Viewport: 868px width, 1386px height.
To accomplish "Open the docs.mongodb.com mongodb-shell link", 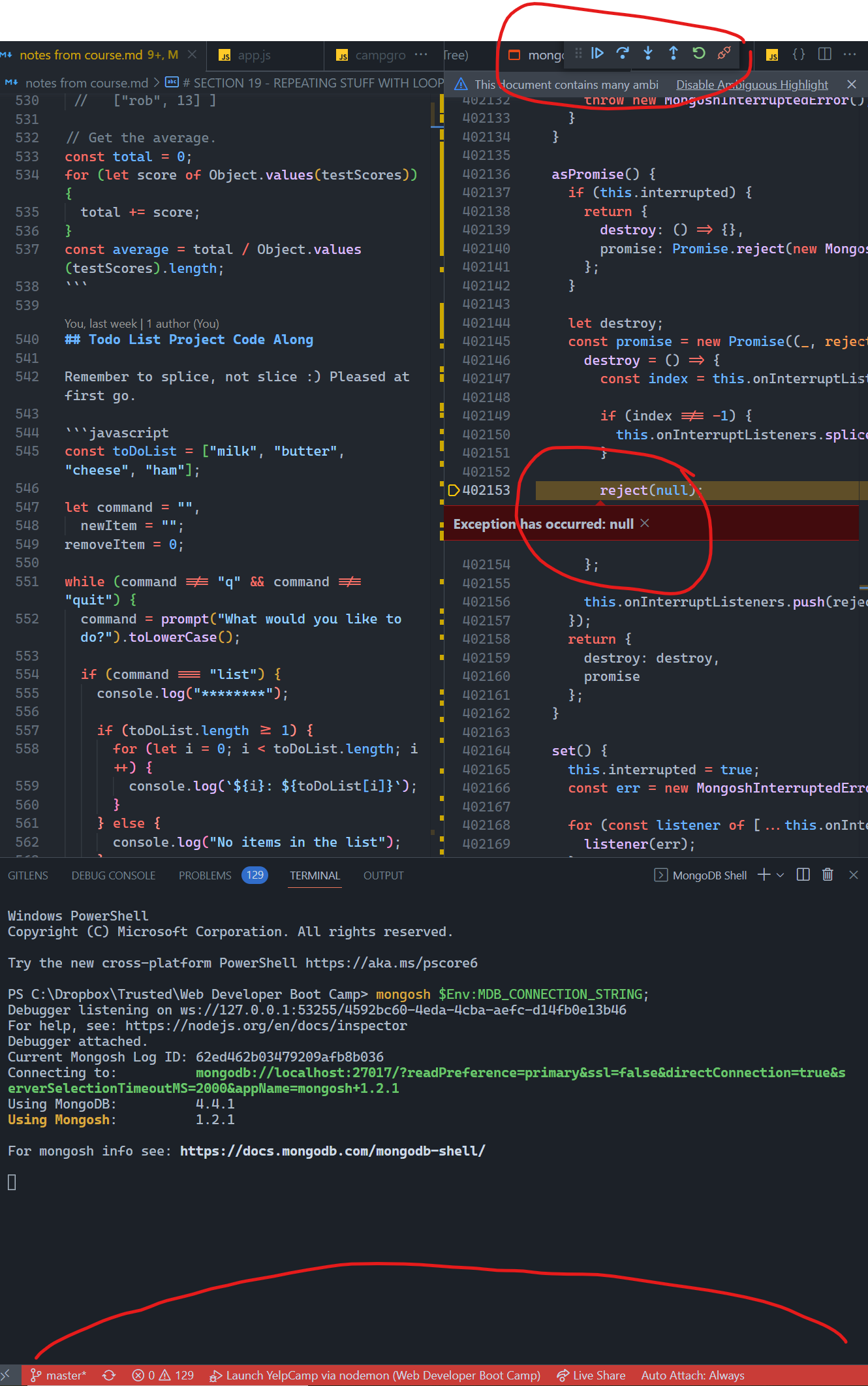I will coord(332,1151).
